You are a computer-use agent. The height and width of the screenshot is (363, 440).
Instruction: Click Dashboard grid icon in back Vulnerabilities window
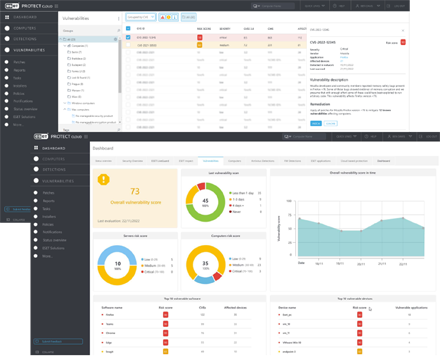7,17
